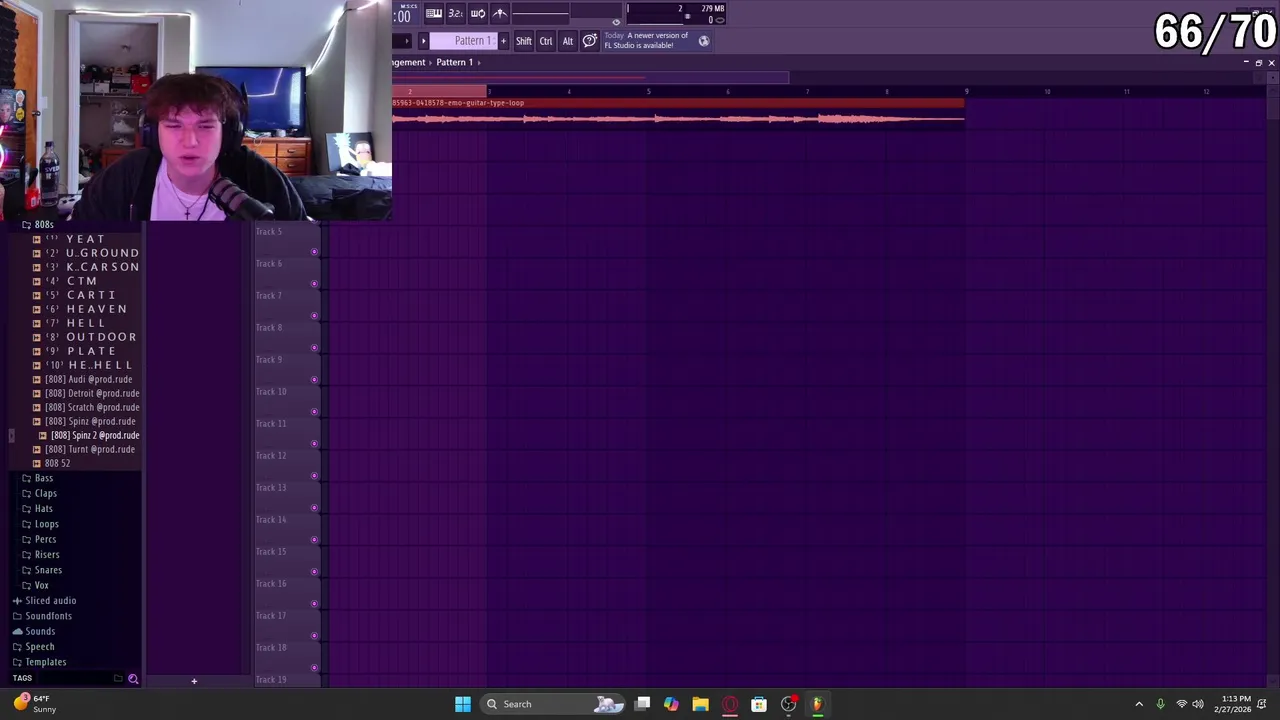Click the arrow after Pattern 1 breadcrumb

pyautogui.click(x=479, y=62)
